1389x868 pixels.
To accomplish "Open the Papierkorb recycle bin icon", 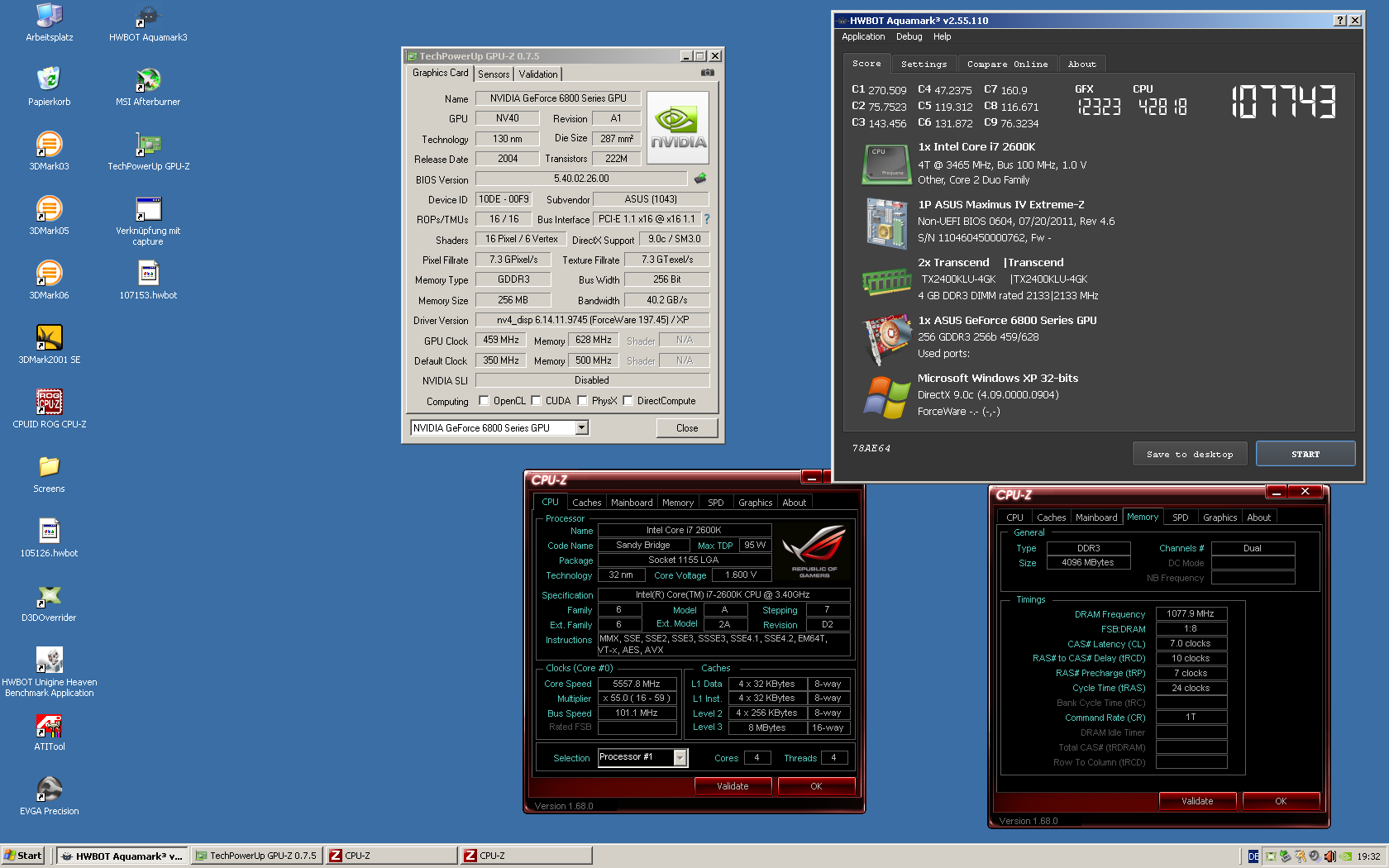I will (50, 86).
